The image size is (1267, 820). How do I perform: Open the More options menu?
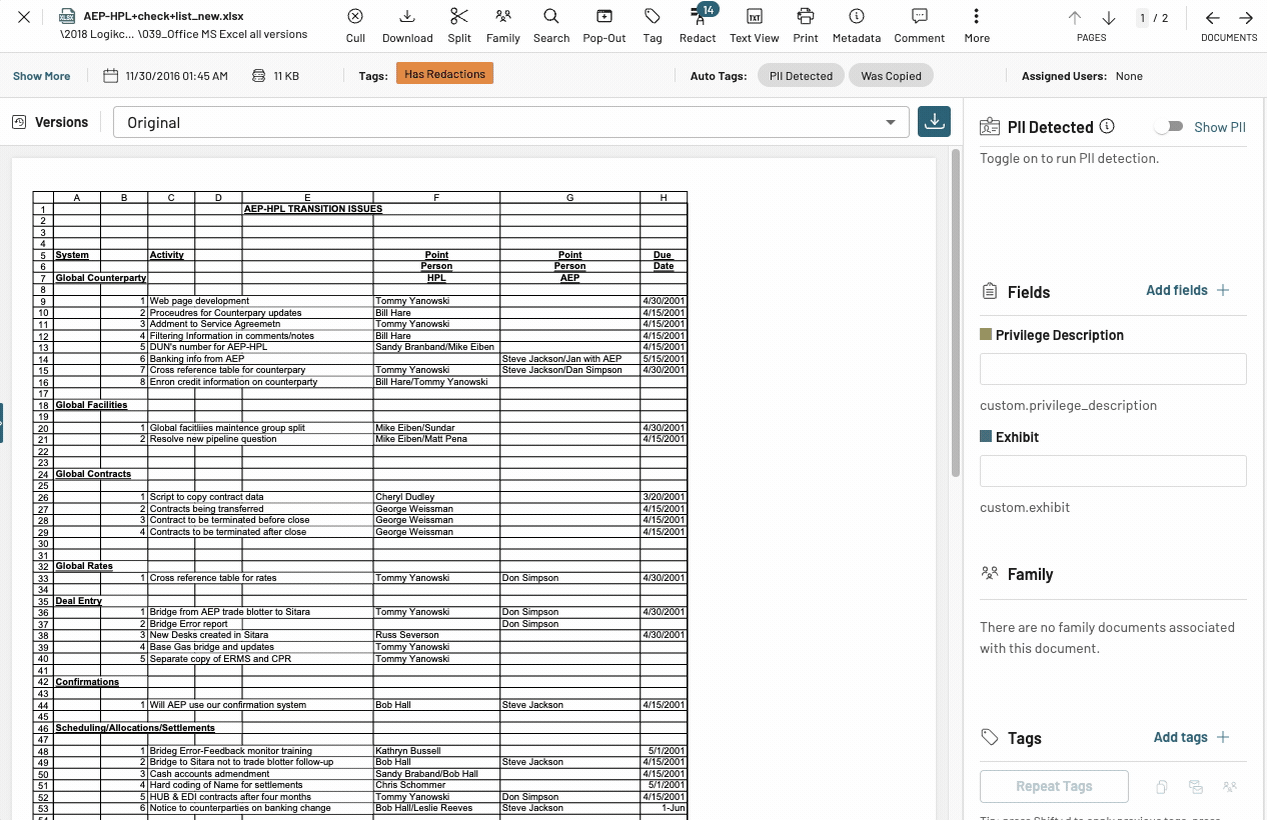[976, 25]
